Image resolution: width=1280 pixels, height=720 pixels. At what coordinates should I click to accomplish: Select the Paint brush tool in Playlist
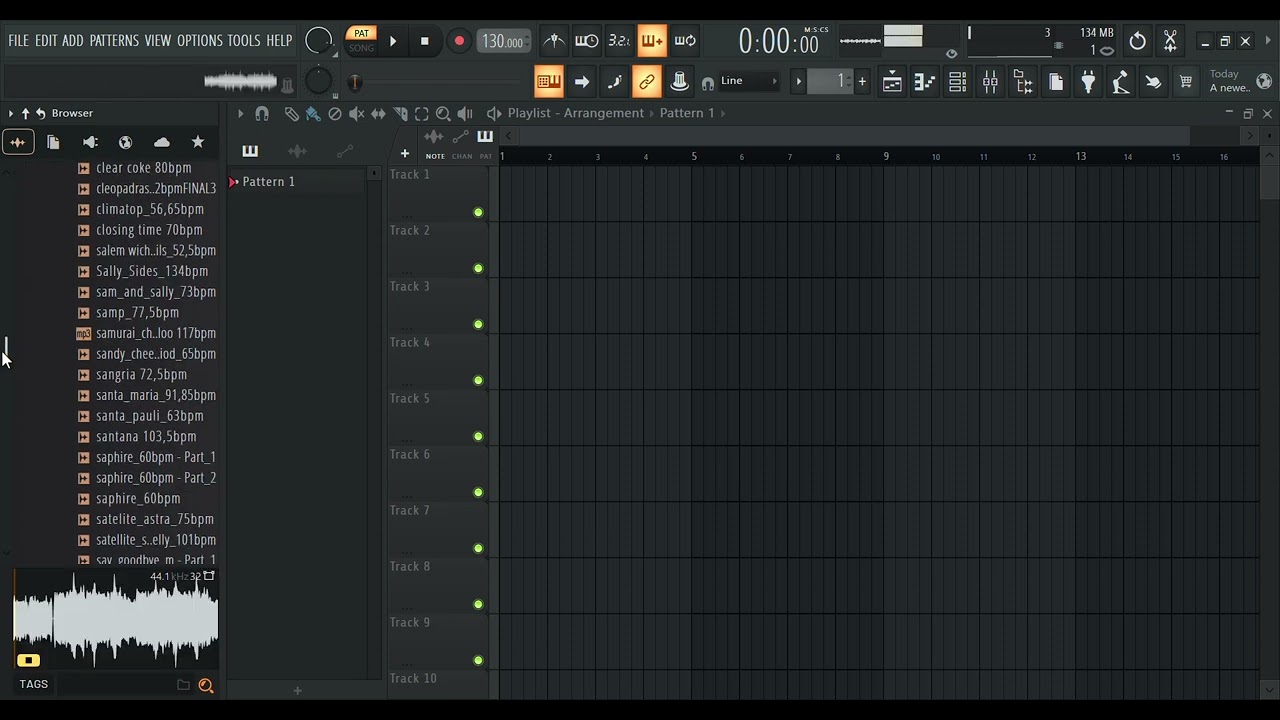tap(313, 114)
